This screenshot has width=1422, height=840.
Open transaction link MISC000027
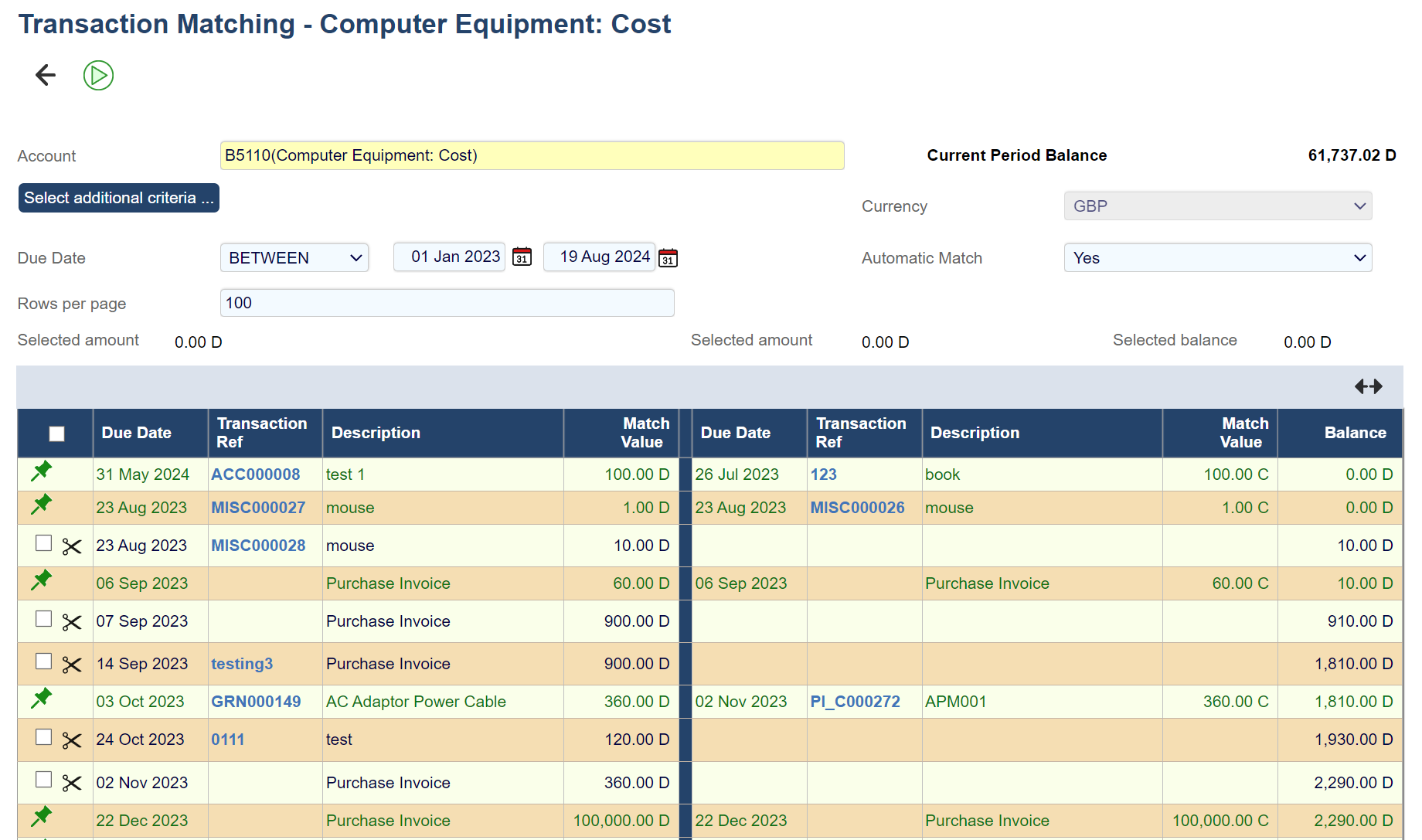(x=258, y=508)
